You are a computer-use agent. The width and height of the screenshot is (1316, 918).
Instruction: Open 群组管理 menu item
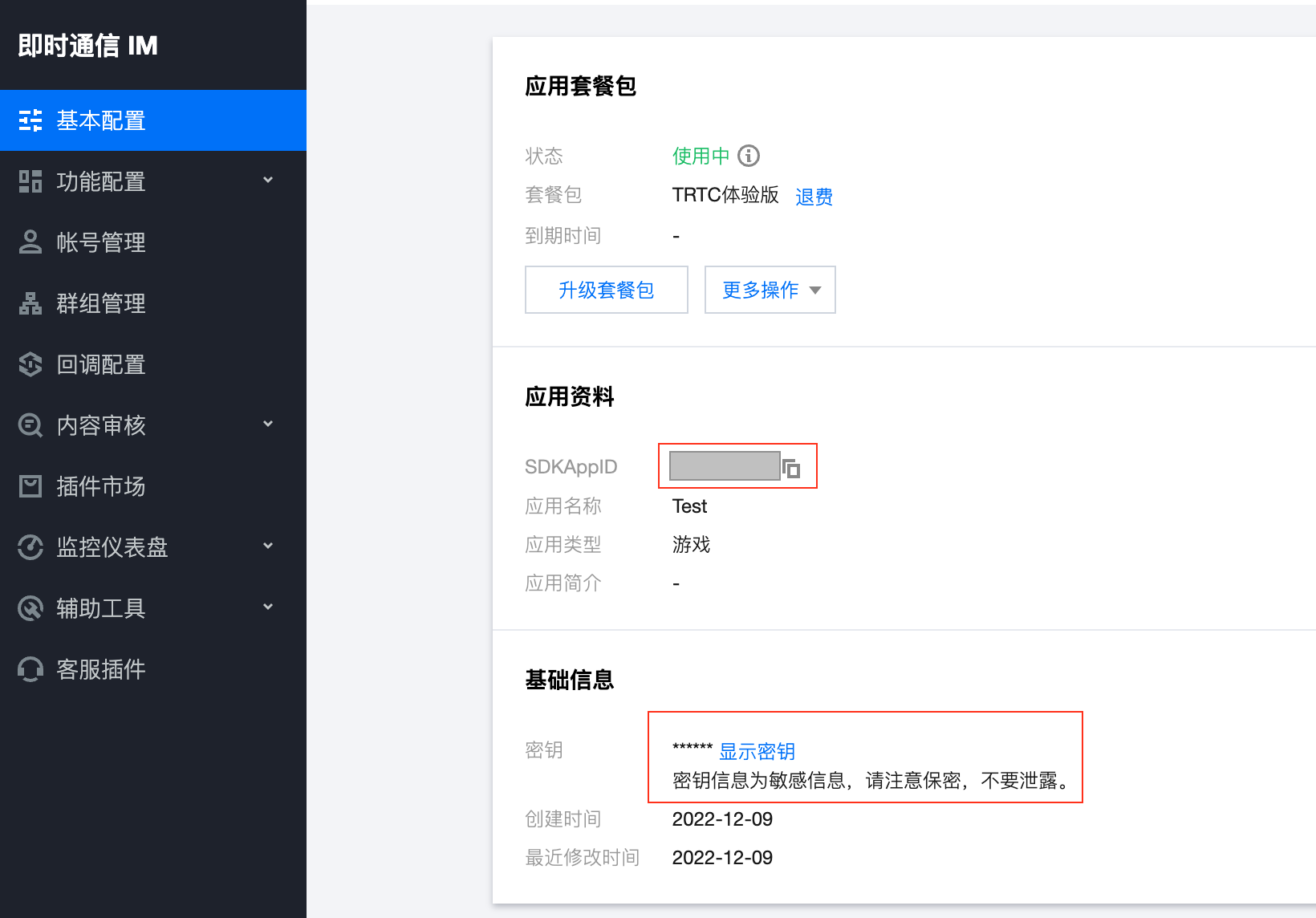(x=101, y=303)
